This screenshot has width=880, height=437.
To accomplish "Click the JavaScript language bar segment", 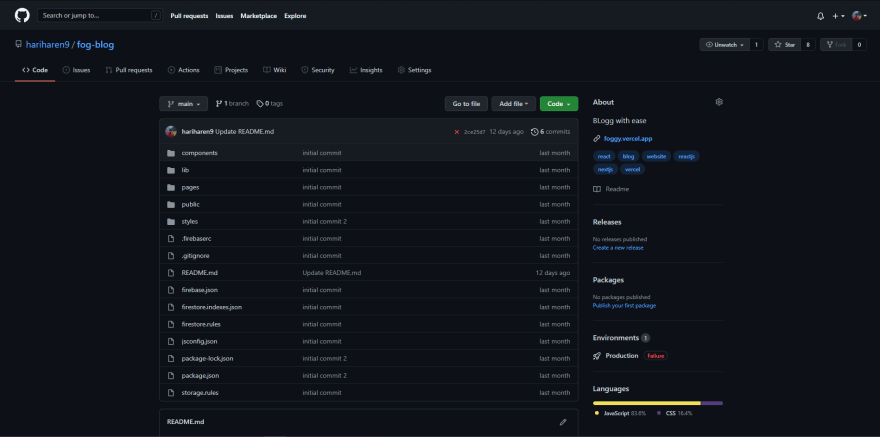I will (x=647, y=403).
